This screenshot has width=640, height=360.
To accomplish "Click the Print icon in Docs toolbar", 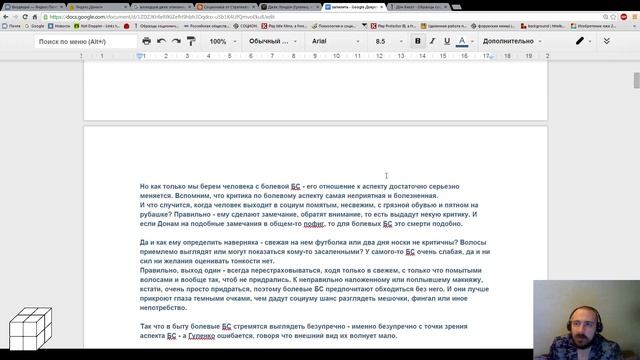I will [146, 41].
